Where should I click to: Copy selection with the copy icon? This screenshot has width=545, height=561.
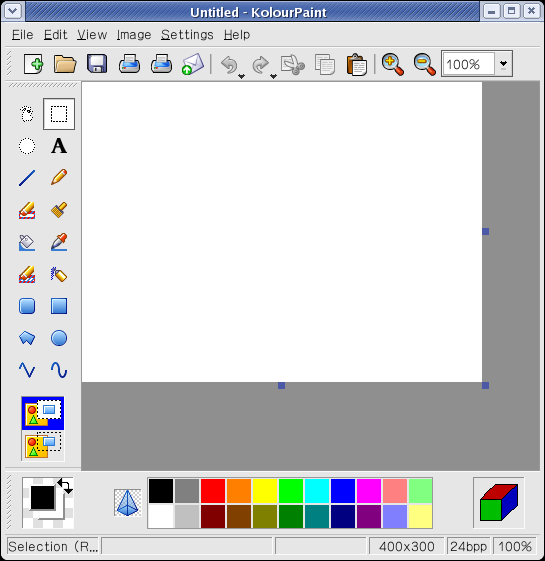(325, 65)
